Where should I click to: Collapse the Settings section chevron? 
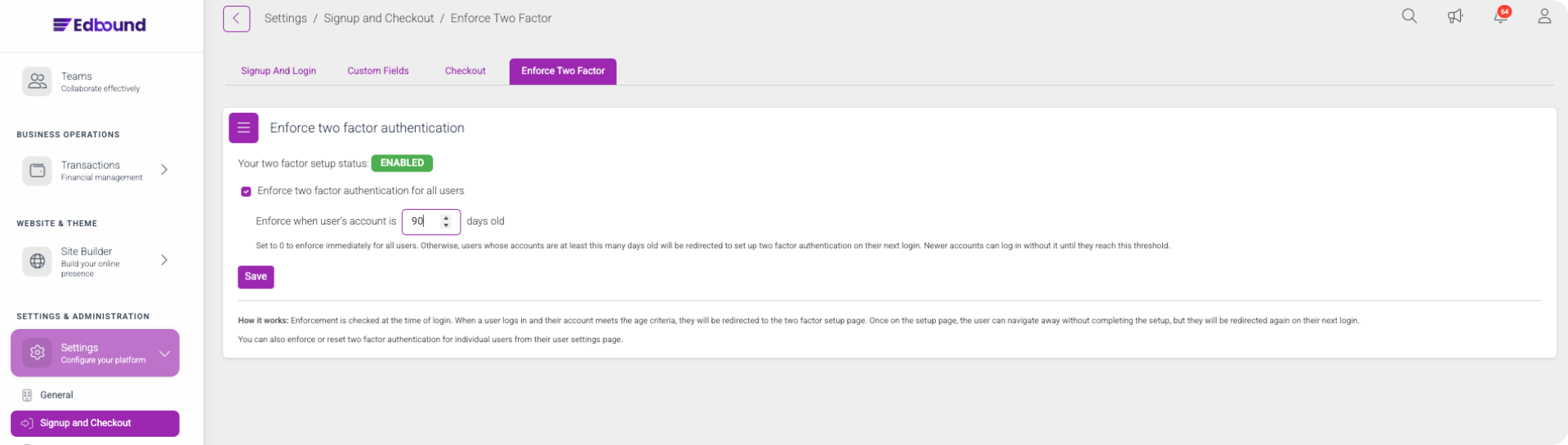(x=164, y=354)
